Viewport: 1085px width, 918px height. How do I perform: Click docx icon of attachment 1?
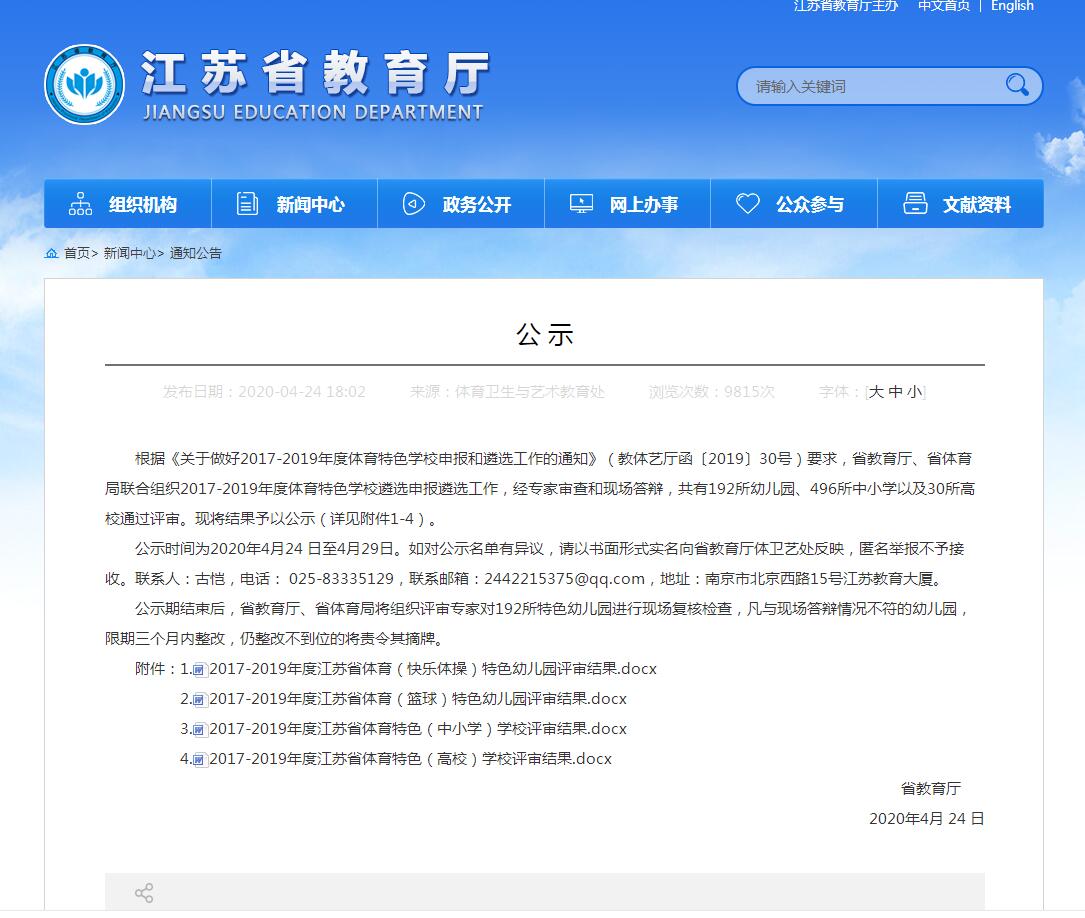coord(199,669)
